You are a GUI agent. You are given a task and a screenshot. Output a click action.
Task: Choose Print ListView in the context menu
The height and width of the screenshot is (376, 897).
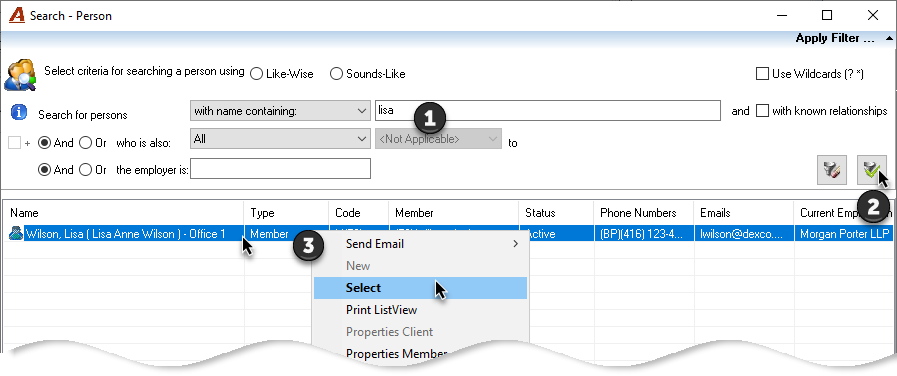pyautogui.click(x=420, y=310)
